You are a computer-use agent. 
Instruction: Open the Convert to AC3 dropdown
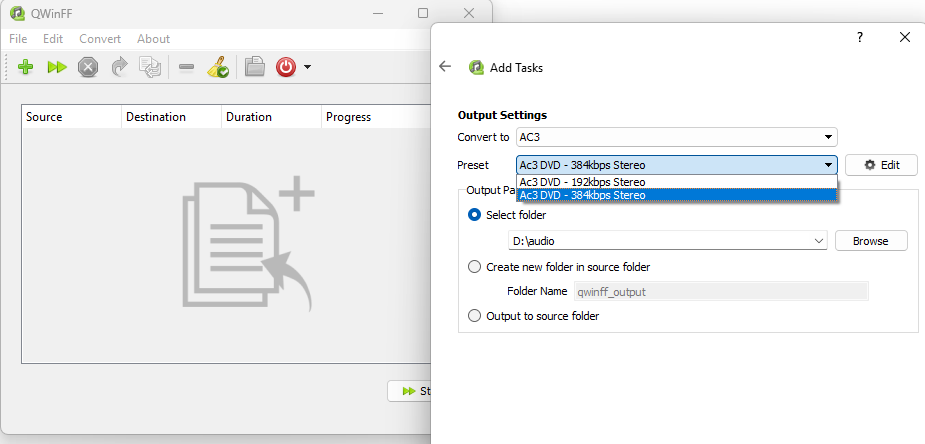pyautogui.click(x=676, y=137)
